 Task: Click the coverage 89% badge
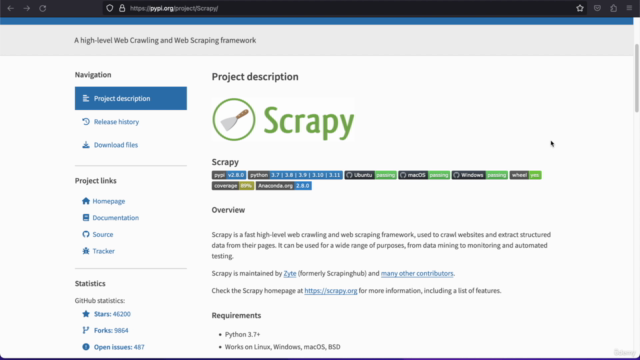click(233, 186)
